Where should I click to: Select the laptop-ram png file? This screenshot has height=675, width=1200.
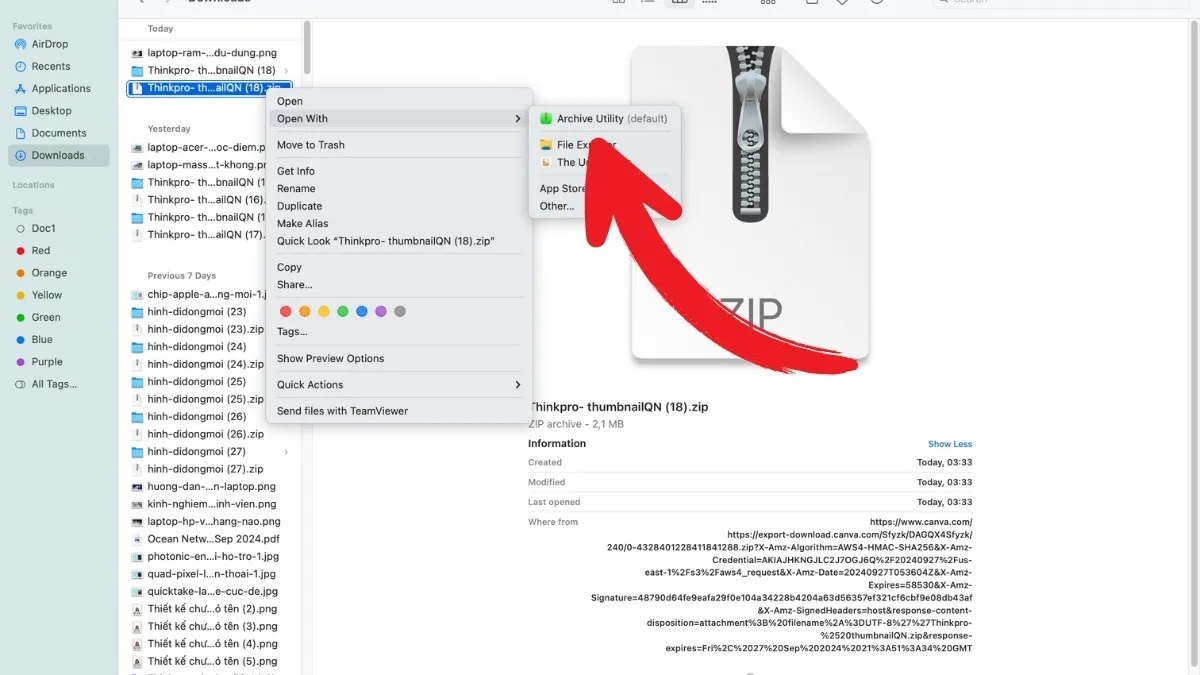tap(211, 53)
